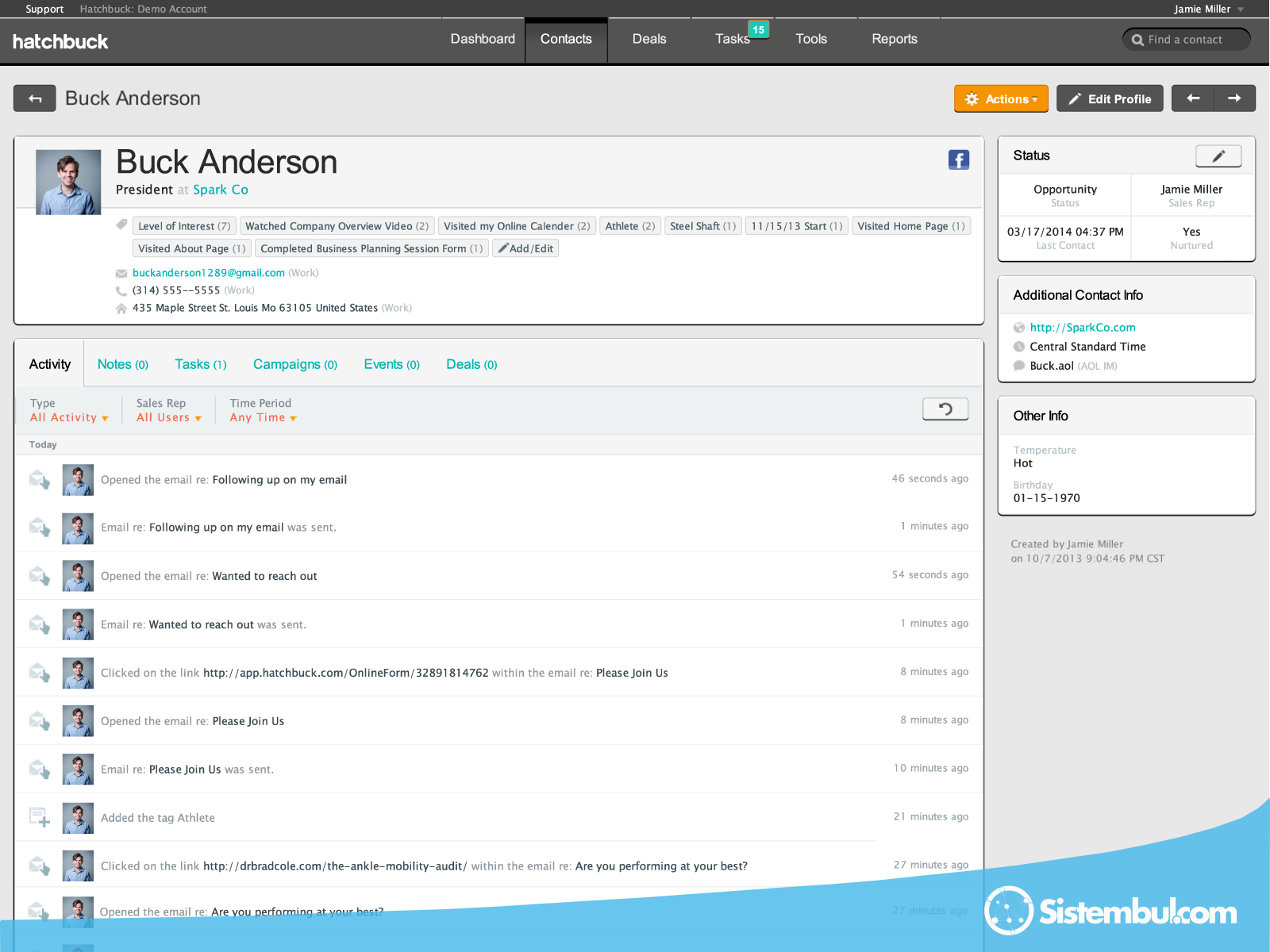
Task: Expand the Any Time period filter
Action: pyautogui.click(x=263, y=417)
